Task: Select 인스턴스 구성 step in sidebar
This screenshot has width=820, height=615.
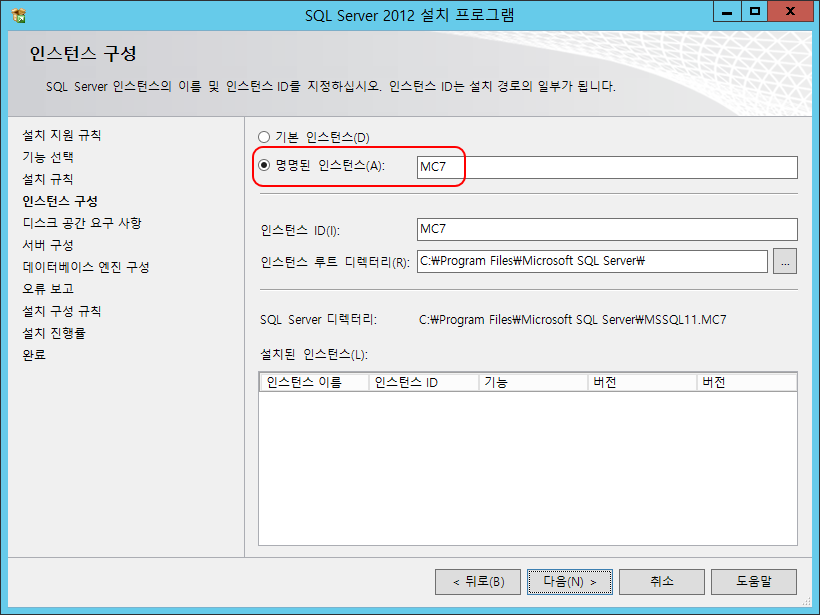Action: 60,201
